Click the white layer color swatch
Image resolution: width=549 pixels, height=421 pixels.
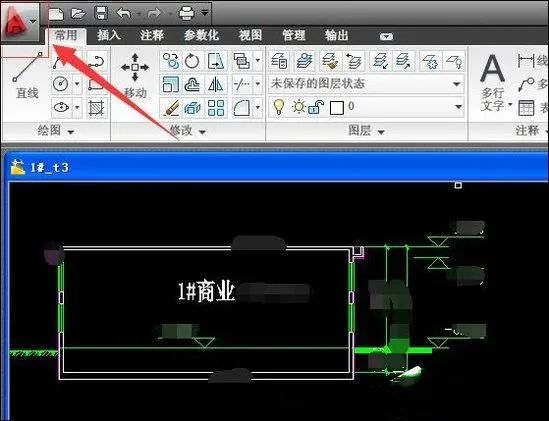pyautogui.click(x=336, y=108)
